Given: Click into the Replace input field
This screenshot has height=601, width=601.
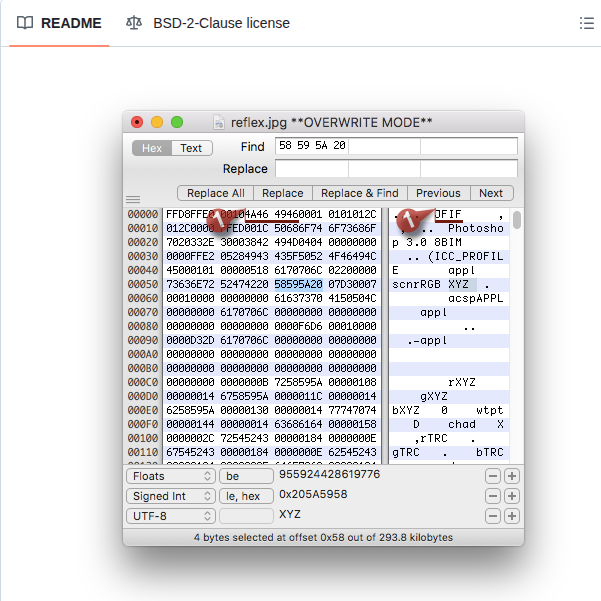Looking at the screenshot, I should pyautogui.click(x=396, y=169).
